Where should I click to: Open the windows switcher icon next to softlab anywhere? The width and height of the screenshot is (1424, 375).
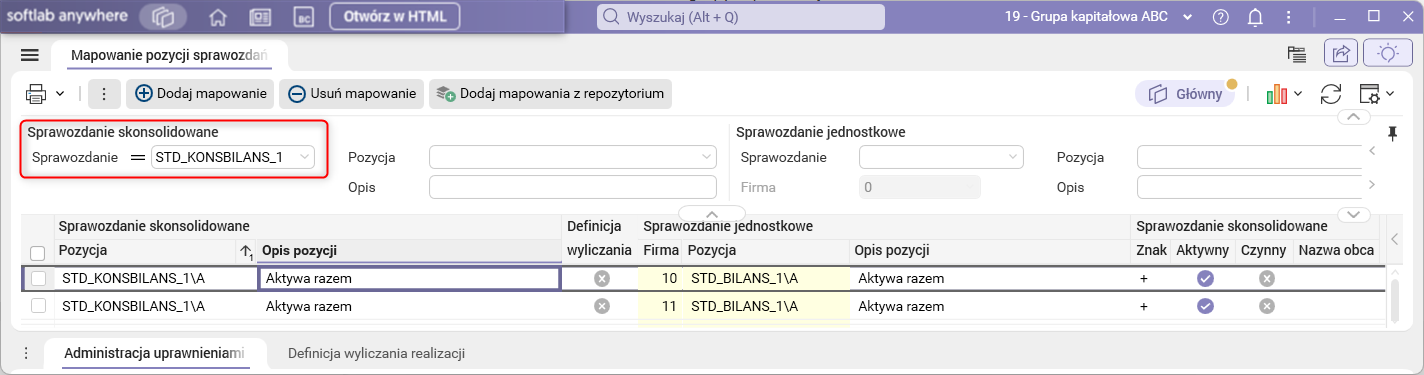point(164,17)
